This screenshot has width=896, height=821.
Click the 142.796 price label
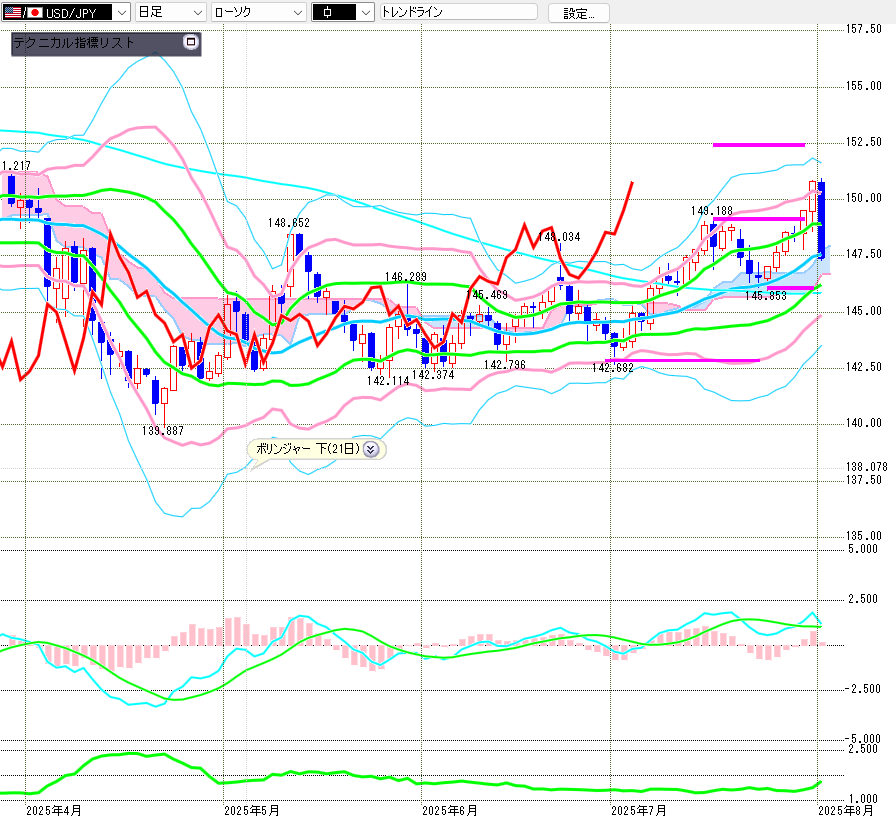click(505, 365)
